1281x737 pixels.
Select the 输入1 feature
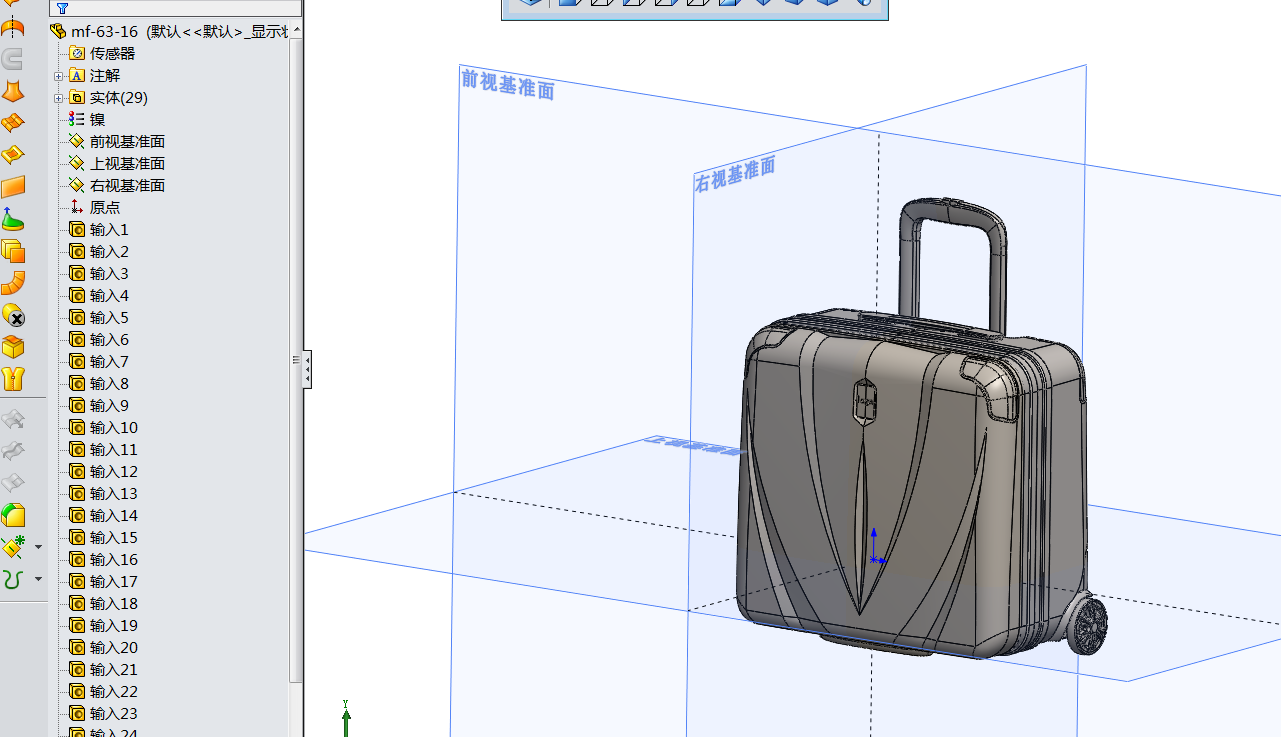[x=99, y=230]
